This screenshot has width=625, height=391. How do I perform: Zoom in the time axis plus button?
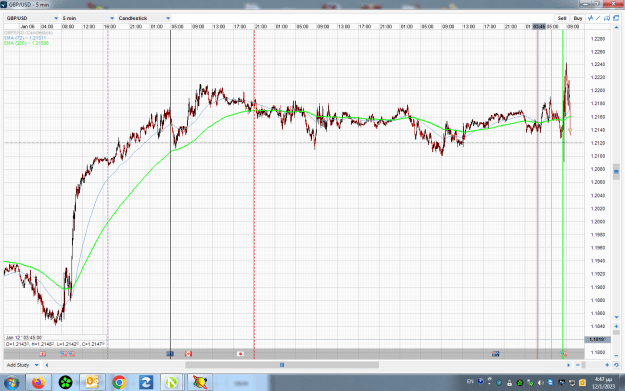(x=607, y=365)
